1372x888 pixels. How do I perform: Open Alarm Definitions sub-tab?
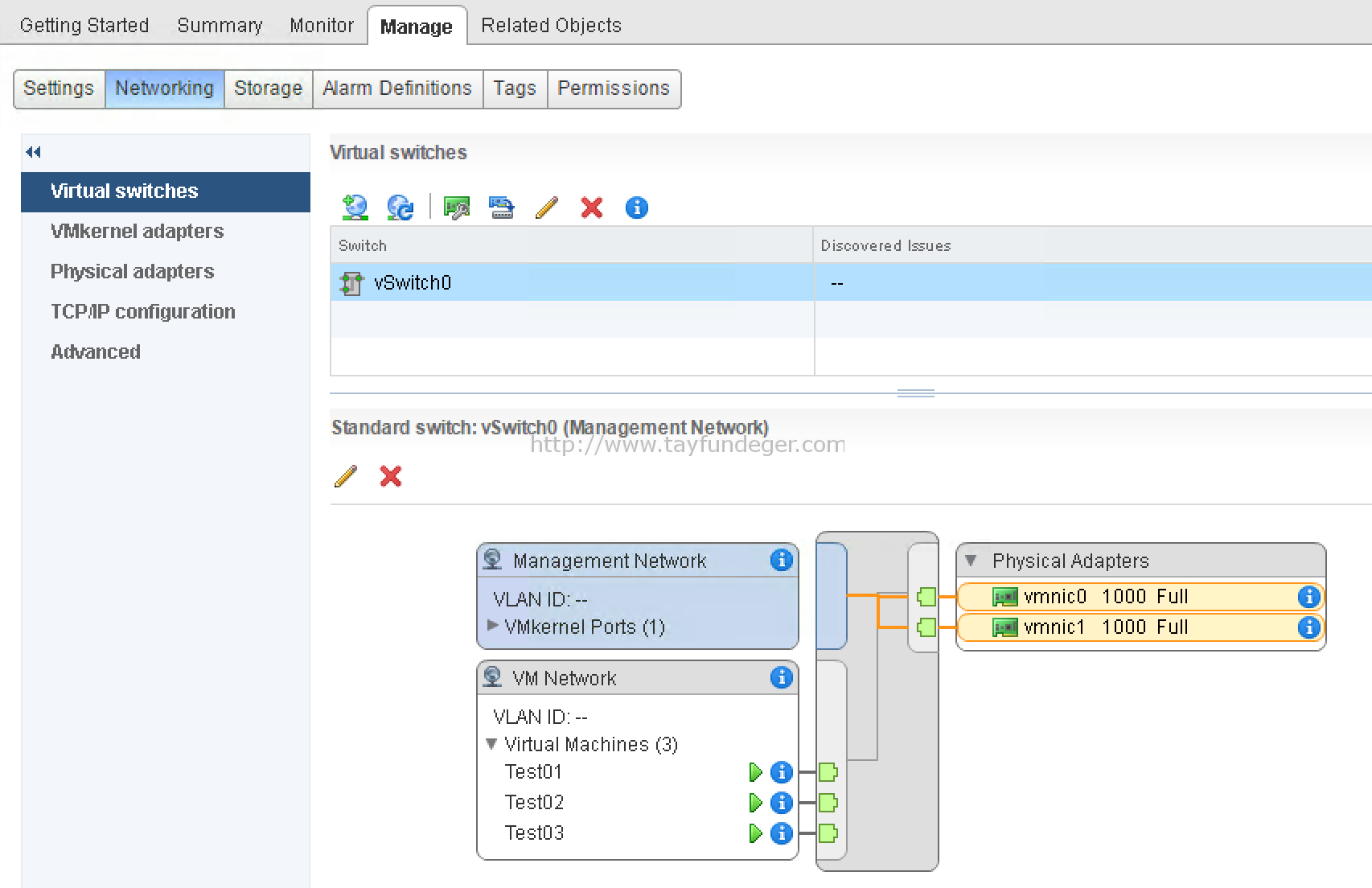click(397, 88)
